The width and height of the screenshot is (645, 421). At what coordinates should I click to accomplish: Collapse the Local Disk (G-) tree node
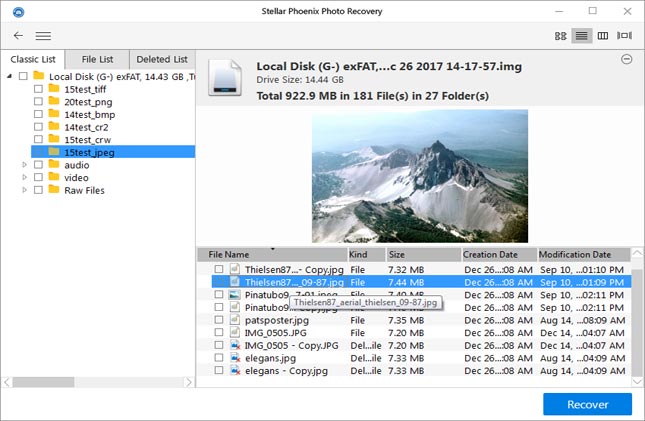[x=9, y=76]
